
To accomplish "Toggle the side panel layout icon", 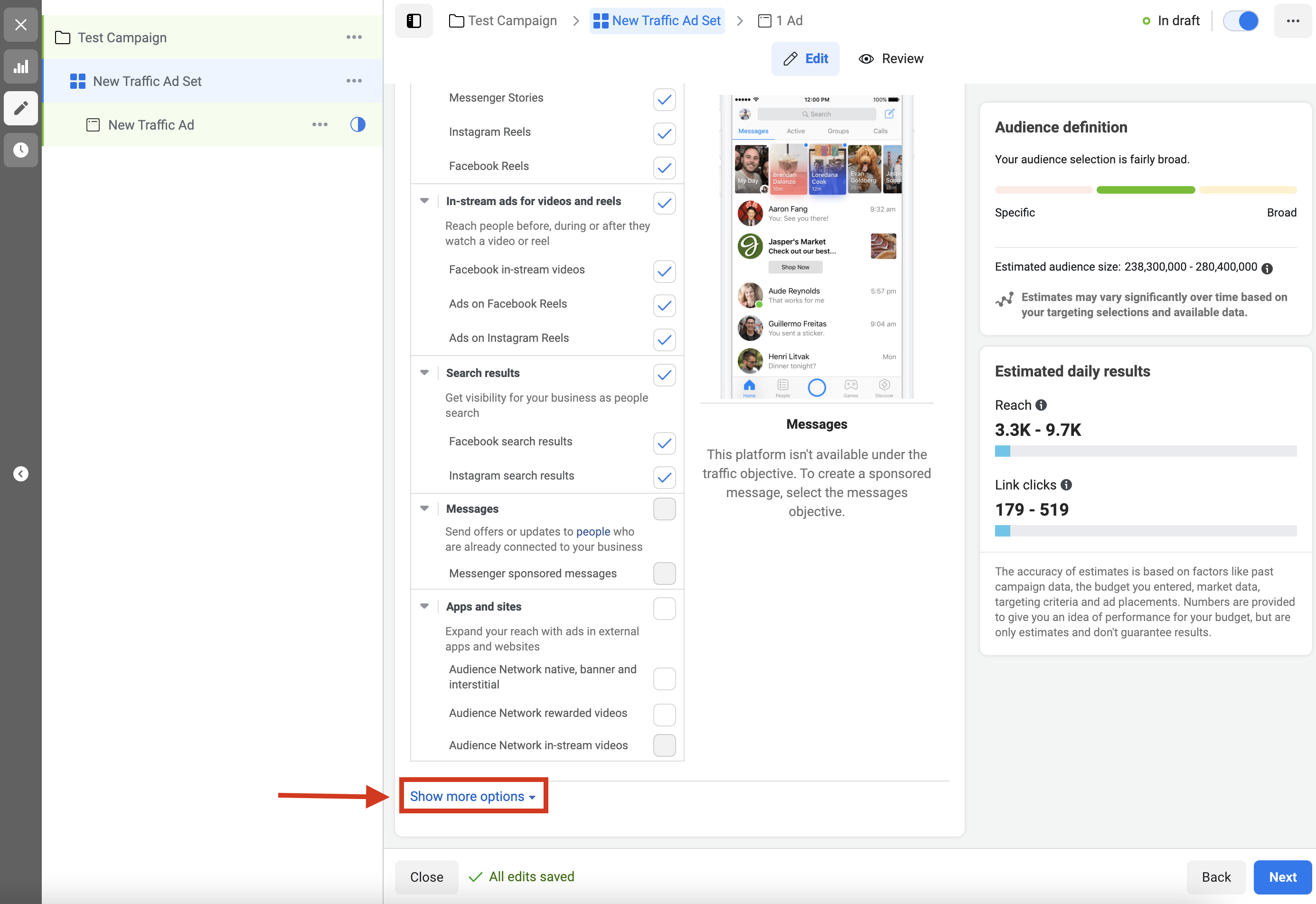I will coord(414,21).
